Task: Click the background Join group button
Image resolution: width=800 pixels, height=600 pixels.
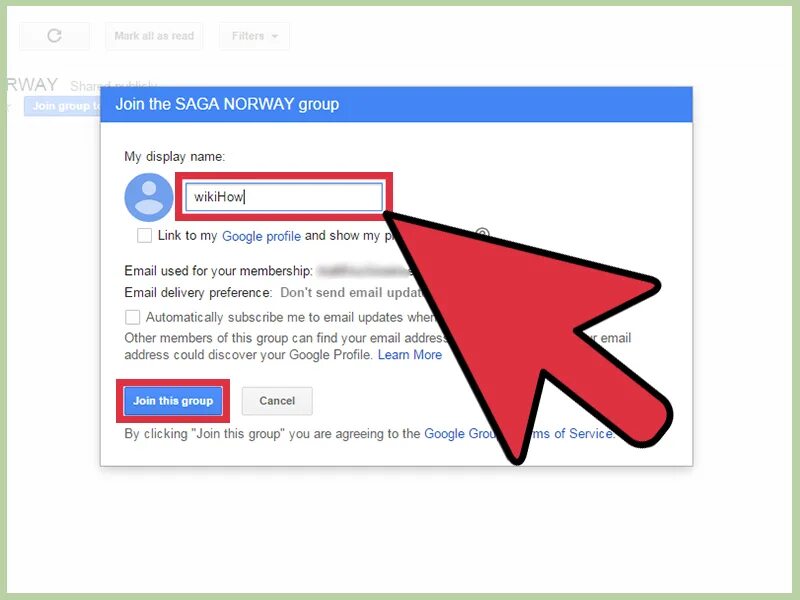Action: 63,106
